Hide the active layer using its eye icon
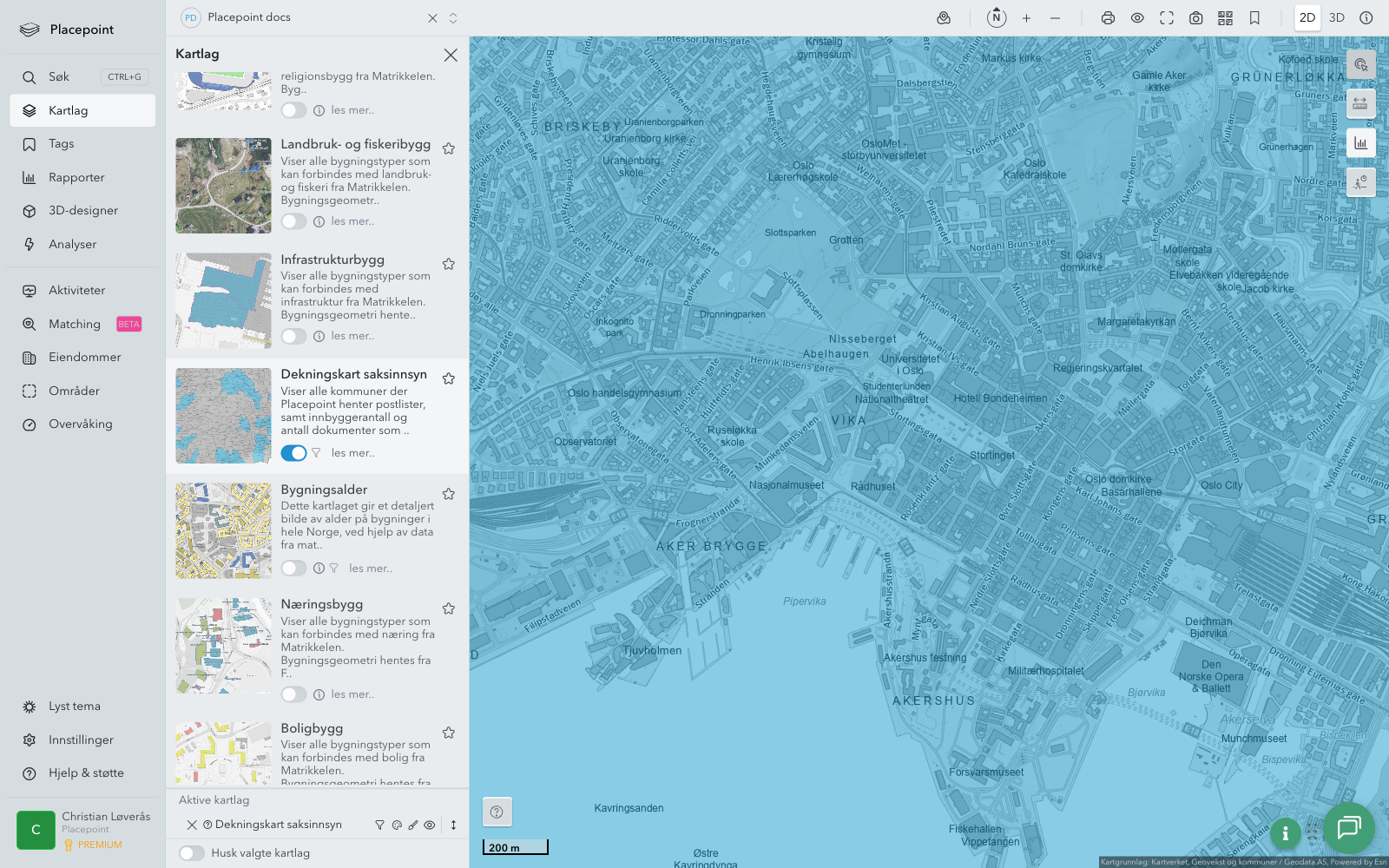 pos(430,825)
